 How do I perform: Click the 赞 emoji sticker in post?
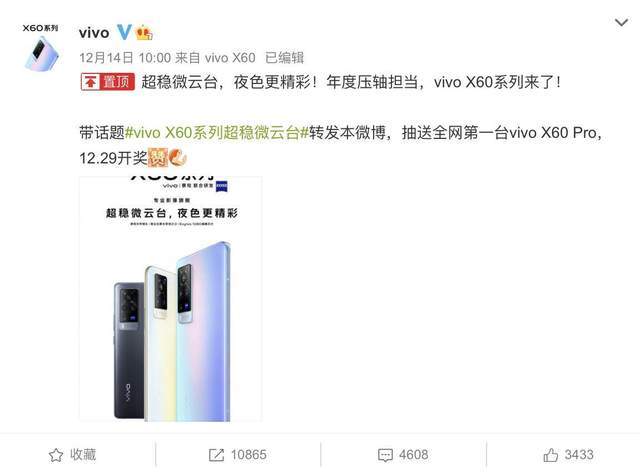[x=158, y=158]
